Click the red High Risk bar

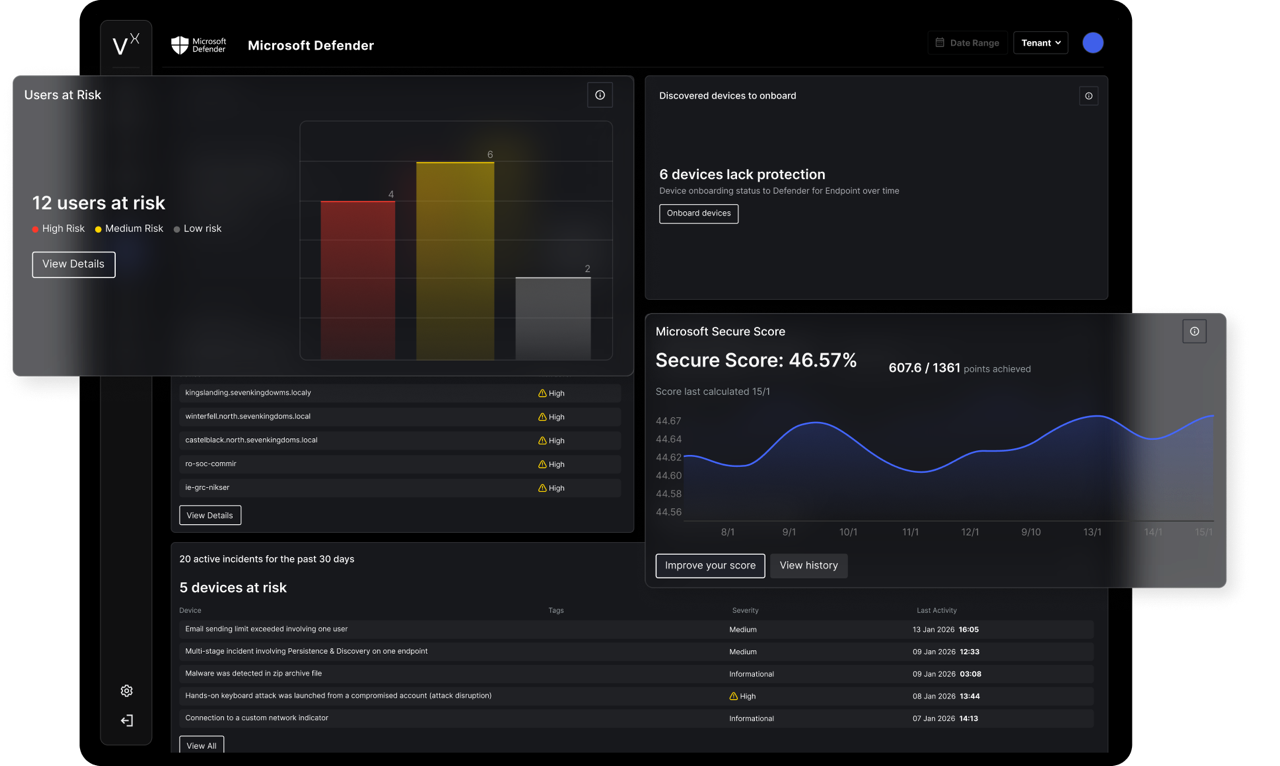pyautogui.click(x=358, y=280)
